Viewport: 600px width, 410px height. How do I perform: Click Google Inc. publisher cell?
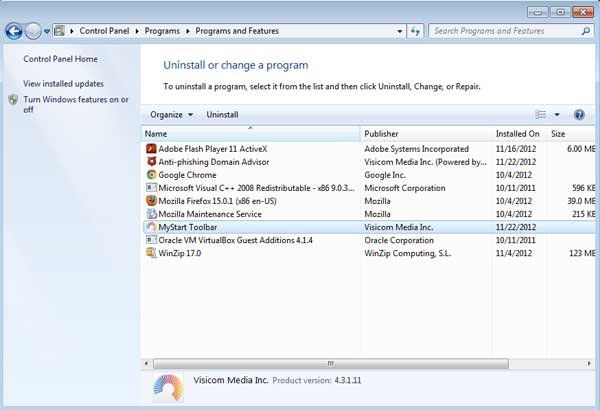coord(385,175)
